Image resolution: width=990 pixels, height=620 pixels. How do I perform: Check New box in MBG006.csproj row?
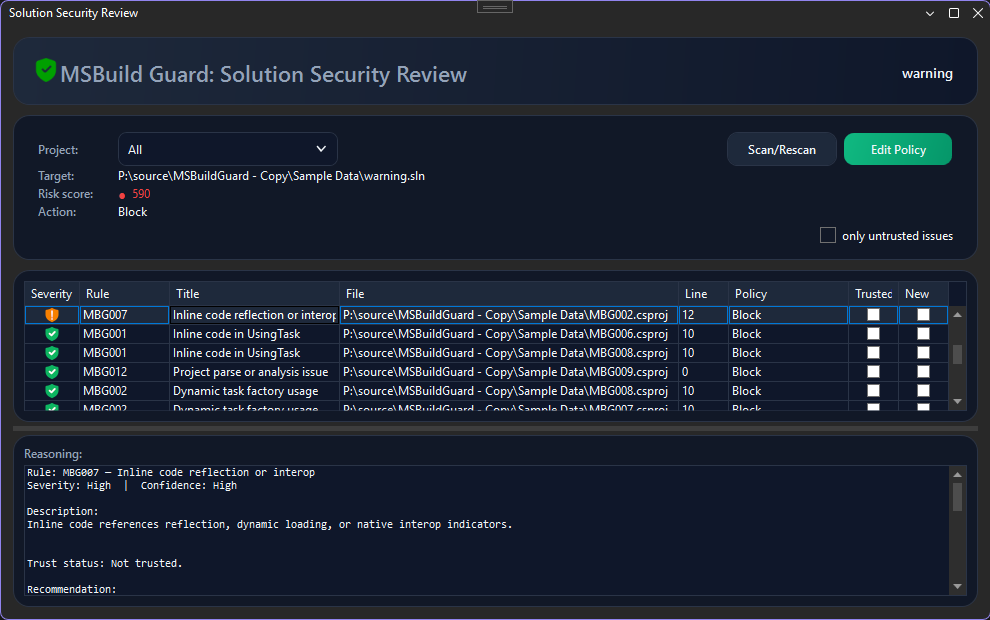point(923,333)
